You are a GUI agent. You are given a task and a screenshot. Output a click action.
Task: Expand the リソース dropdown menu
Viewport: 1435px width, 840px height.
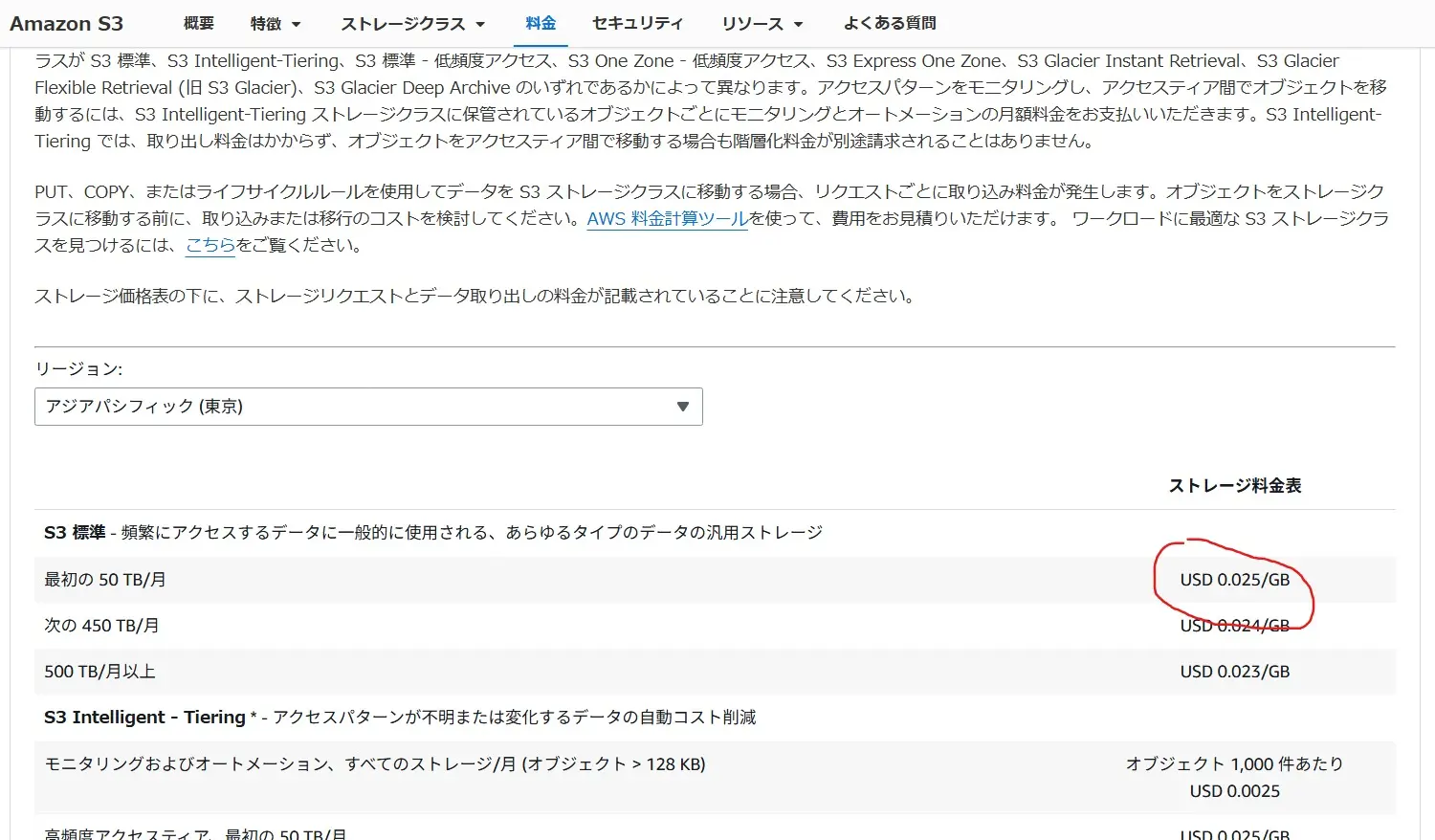click(762, 23)
